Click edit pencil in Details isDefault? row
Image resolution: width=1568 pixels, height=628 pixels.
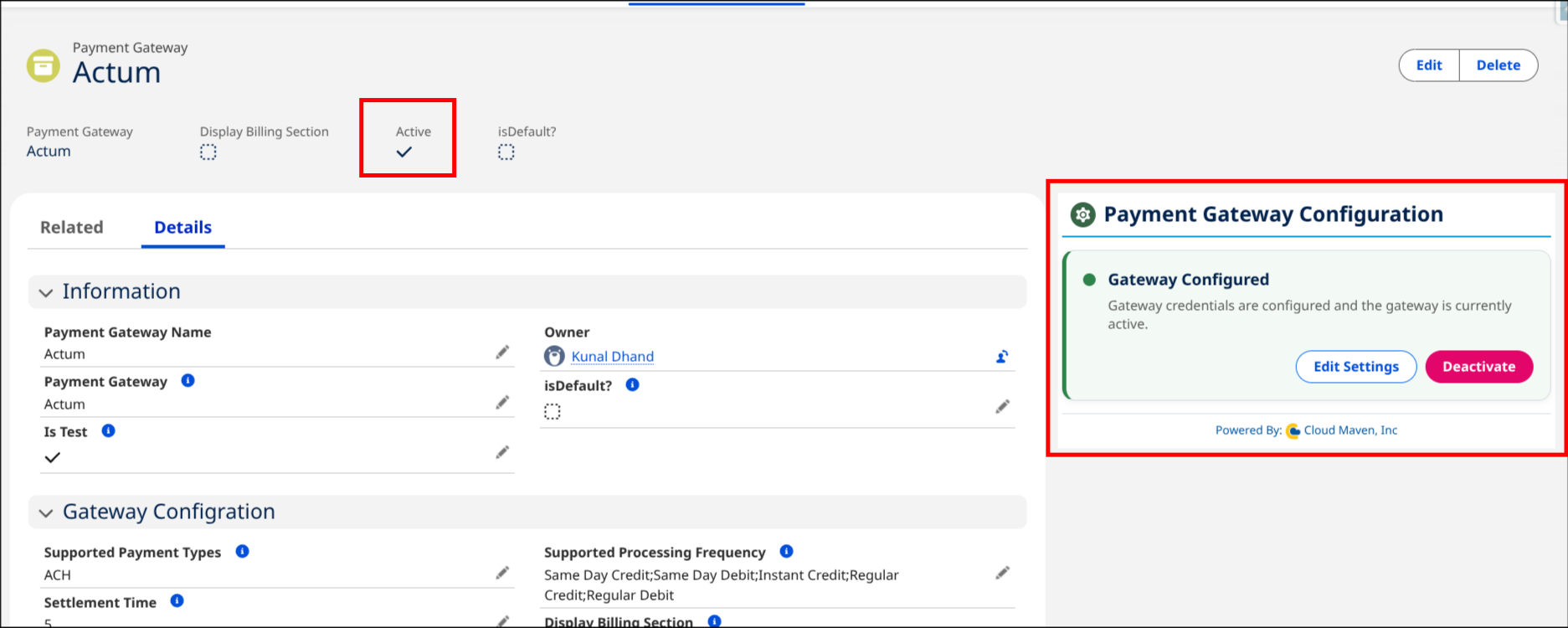1002,407
